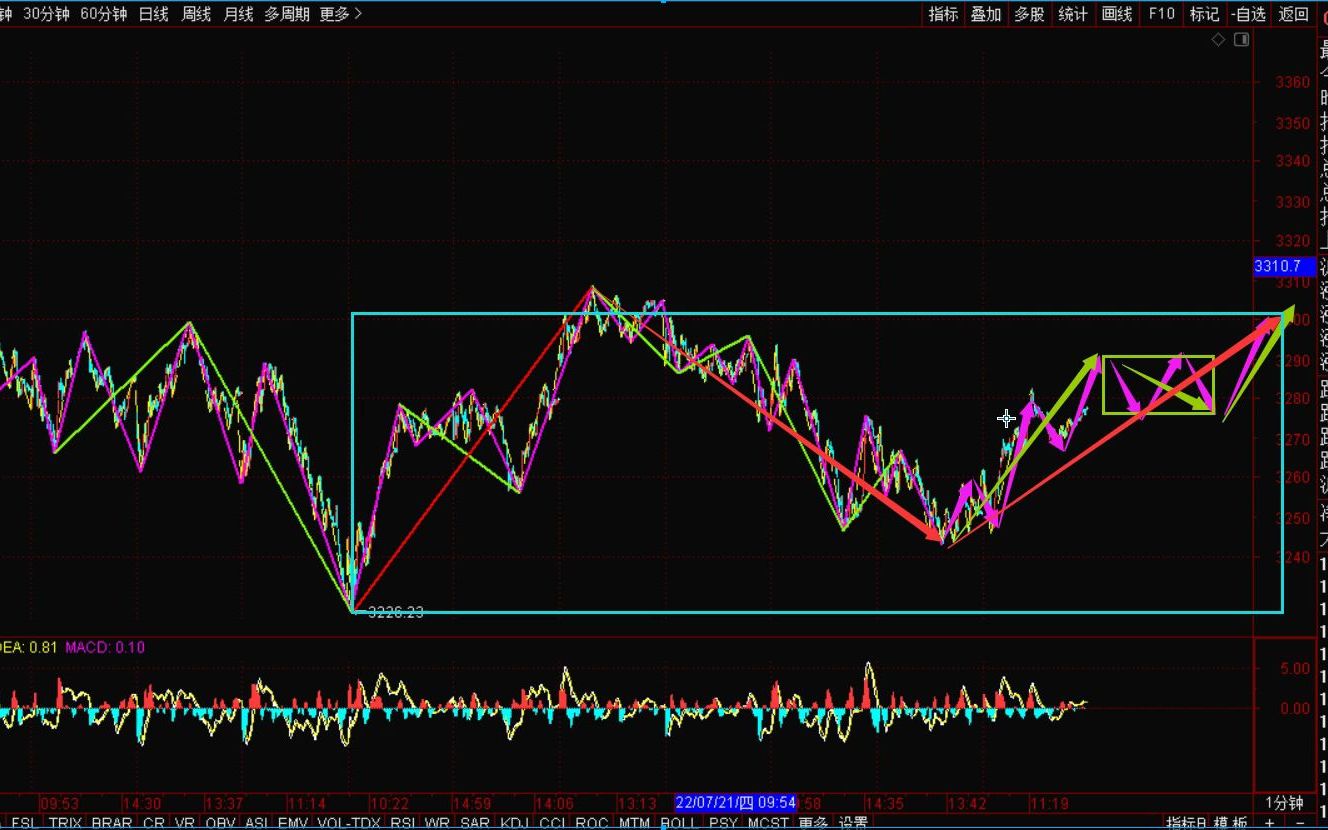Screen dimensions: 1328x830
Task: Click the 13:42 time axis label
Action: click(x=965, y=803)
